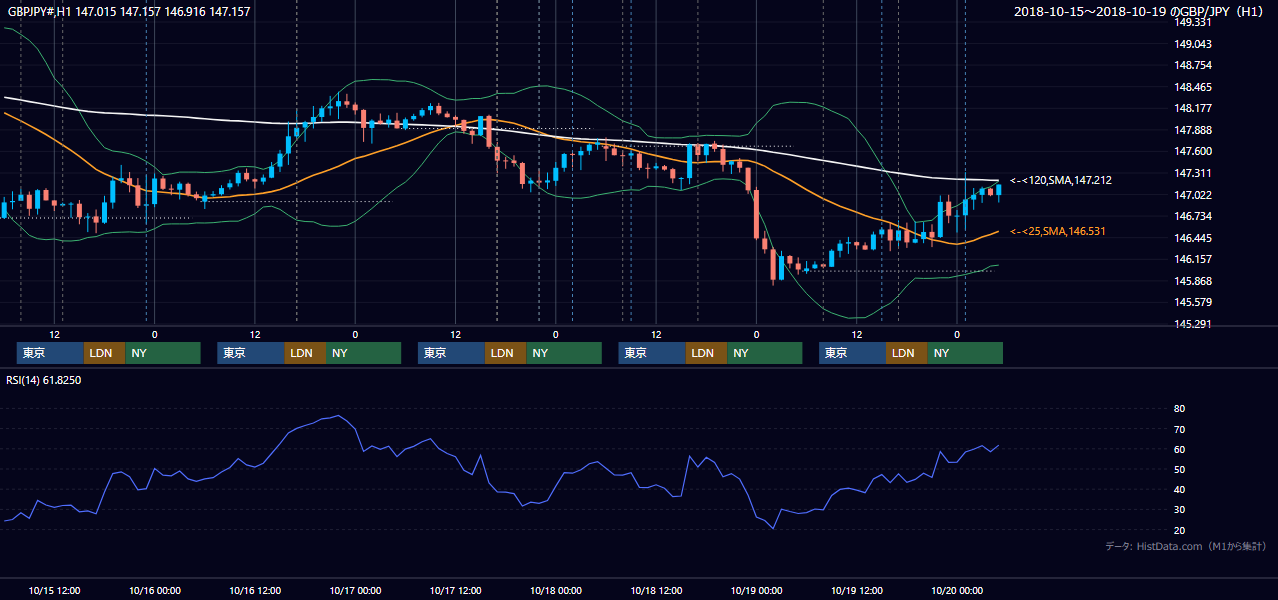Image resolution: width=1278 pixels, height=600 pixels.
Task: Click price axis value 149.331
Action: [1193, 22]
